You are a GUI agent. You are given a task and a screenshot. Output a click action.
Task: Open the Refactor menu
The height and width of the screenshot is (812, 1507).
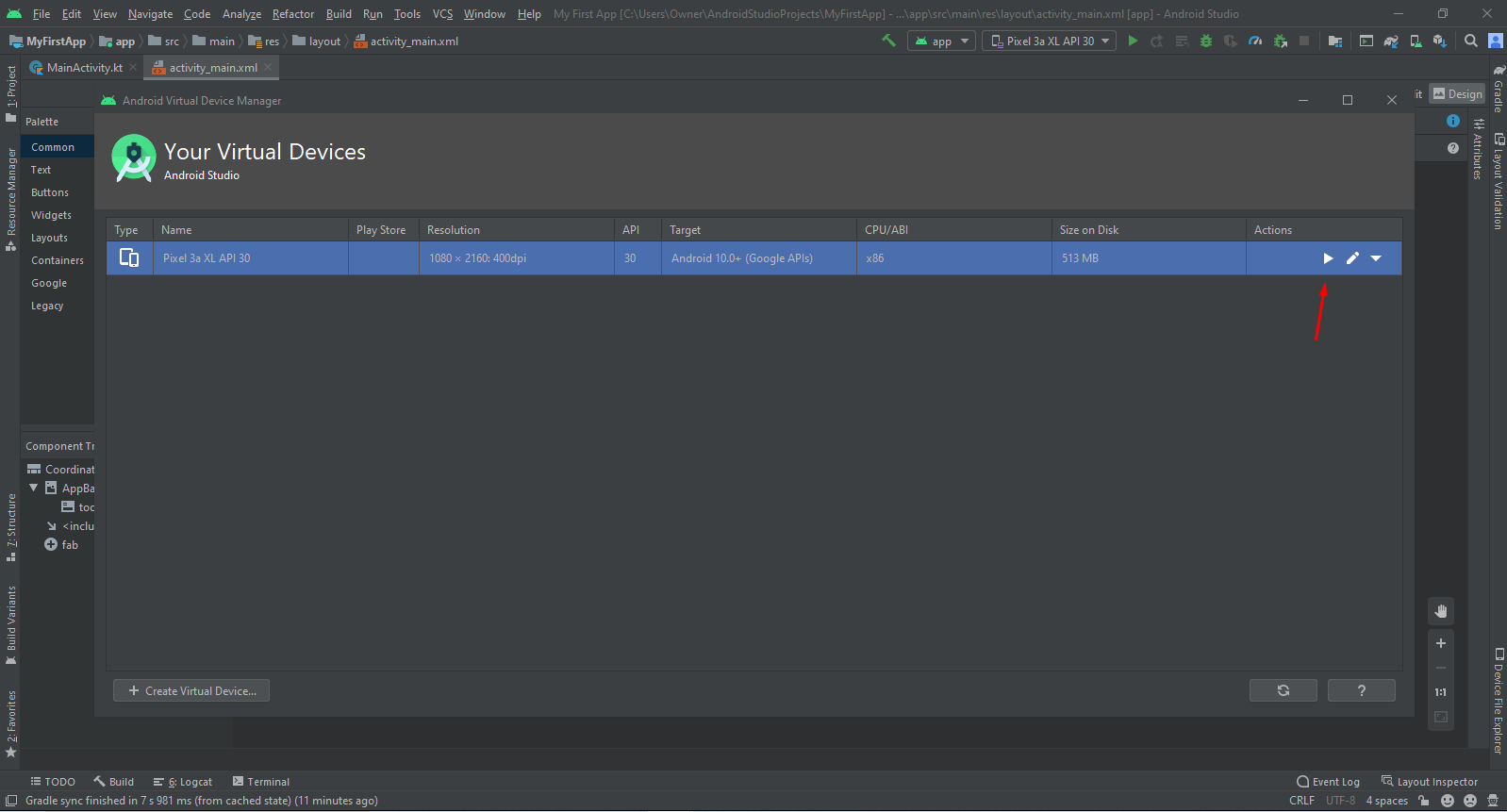293,14
